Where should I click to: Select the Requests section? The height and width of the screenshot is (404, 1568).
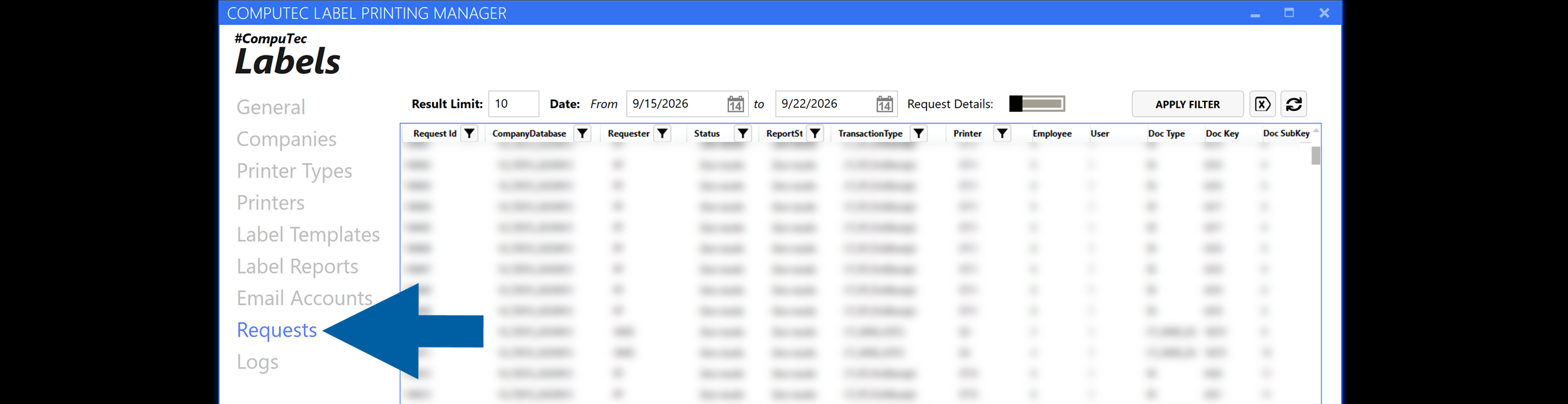[277, 330]
